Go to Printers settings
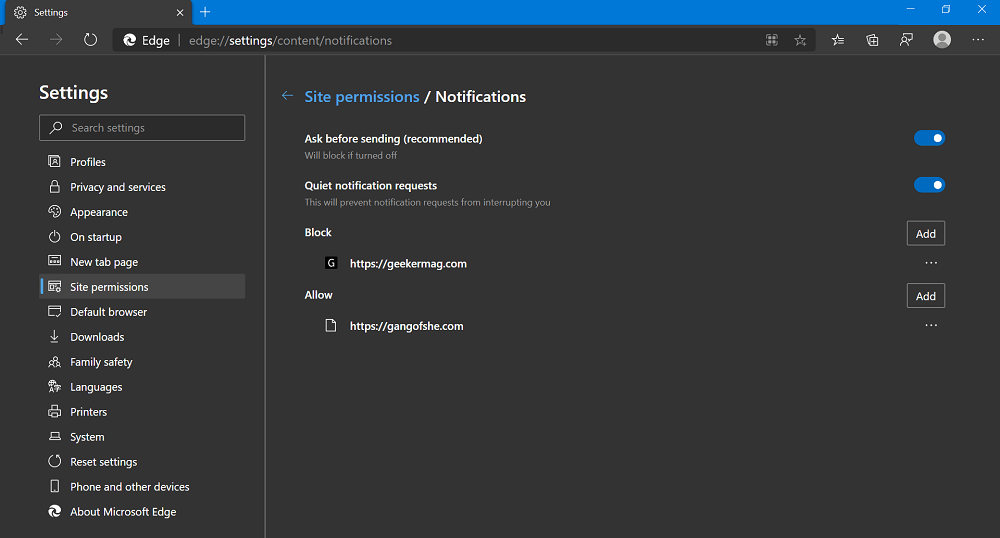 point(142,411)
